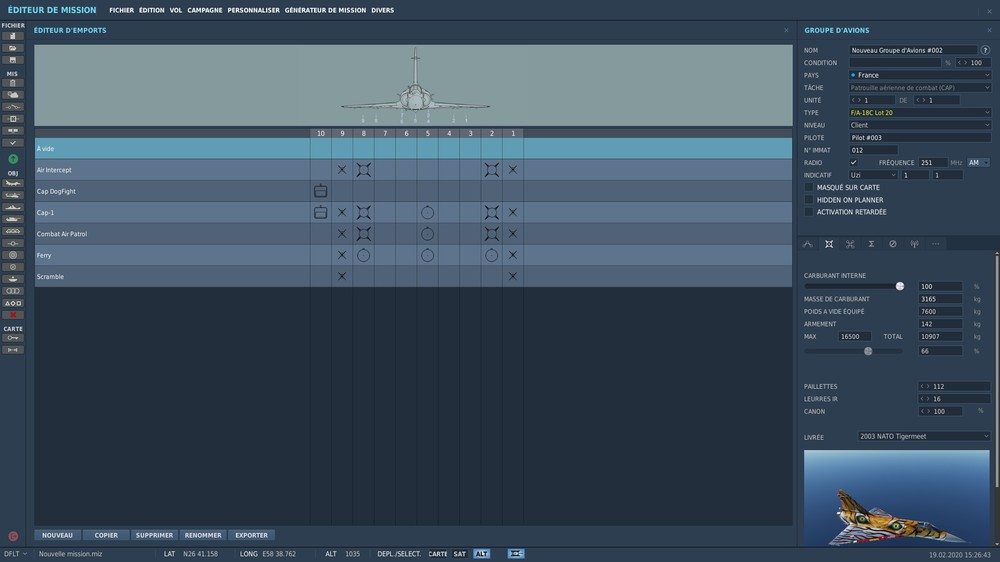Adjust the Carburant interne slider handle

[900, 286]
